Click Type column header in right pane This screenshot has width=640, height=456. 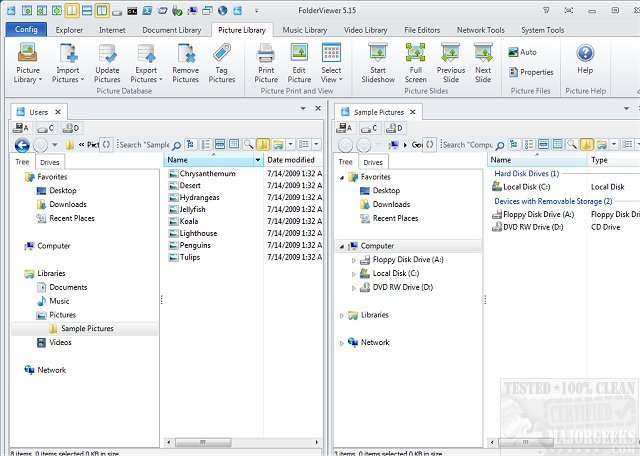click(613, 160)
